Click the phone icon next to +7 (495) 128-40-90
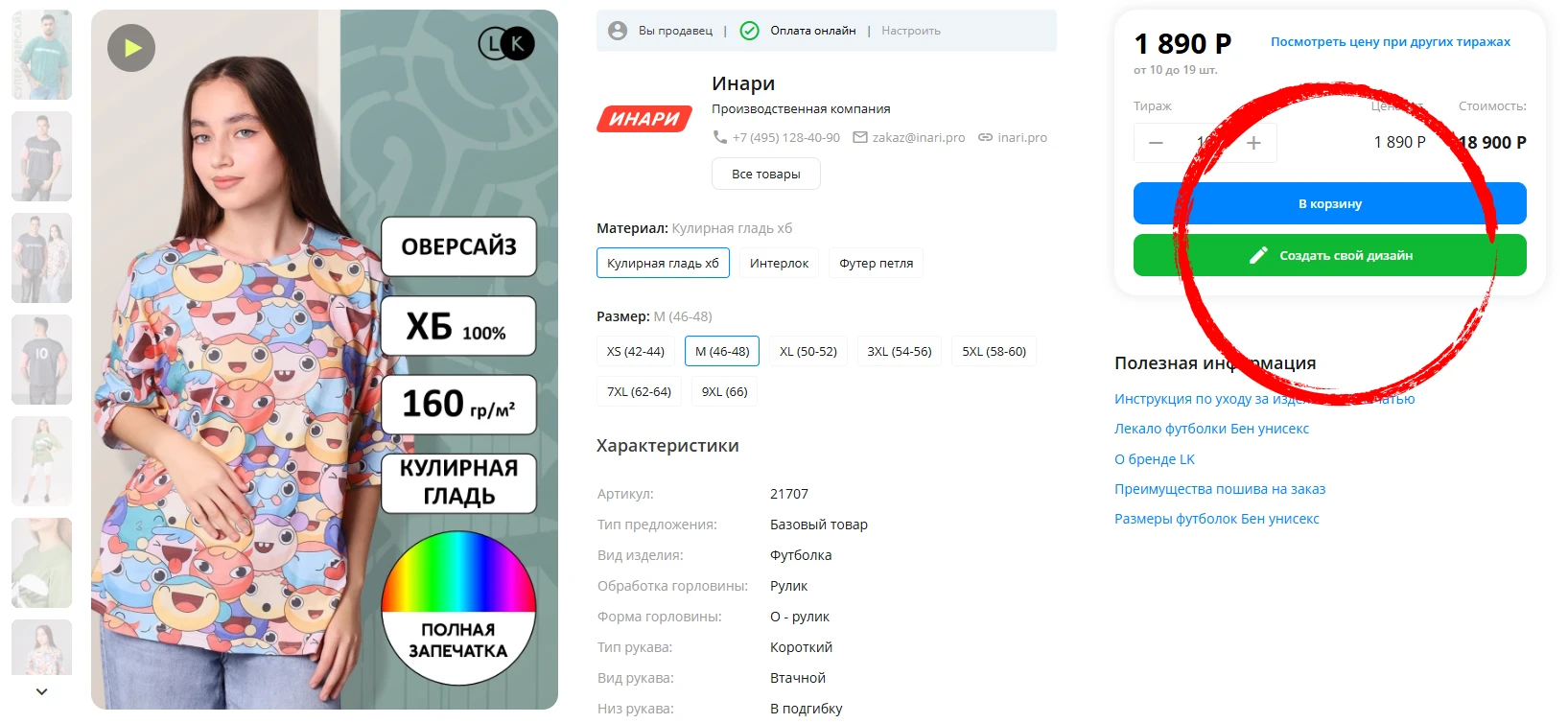This screenshot has width=1568, height=723. pos(720,137)
